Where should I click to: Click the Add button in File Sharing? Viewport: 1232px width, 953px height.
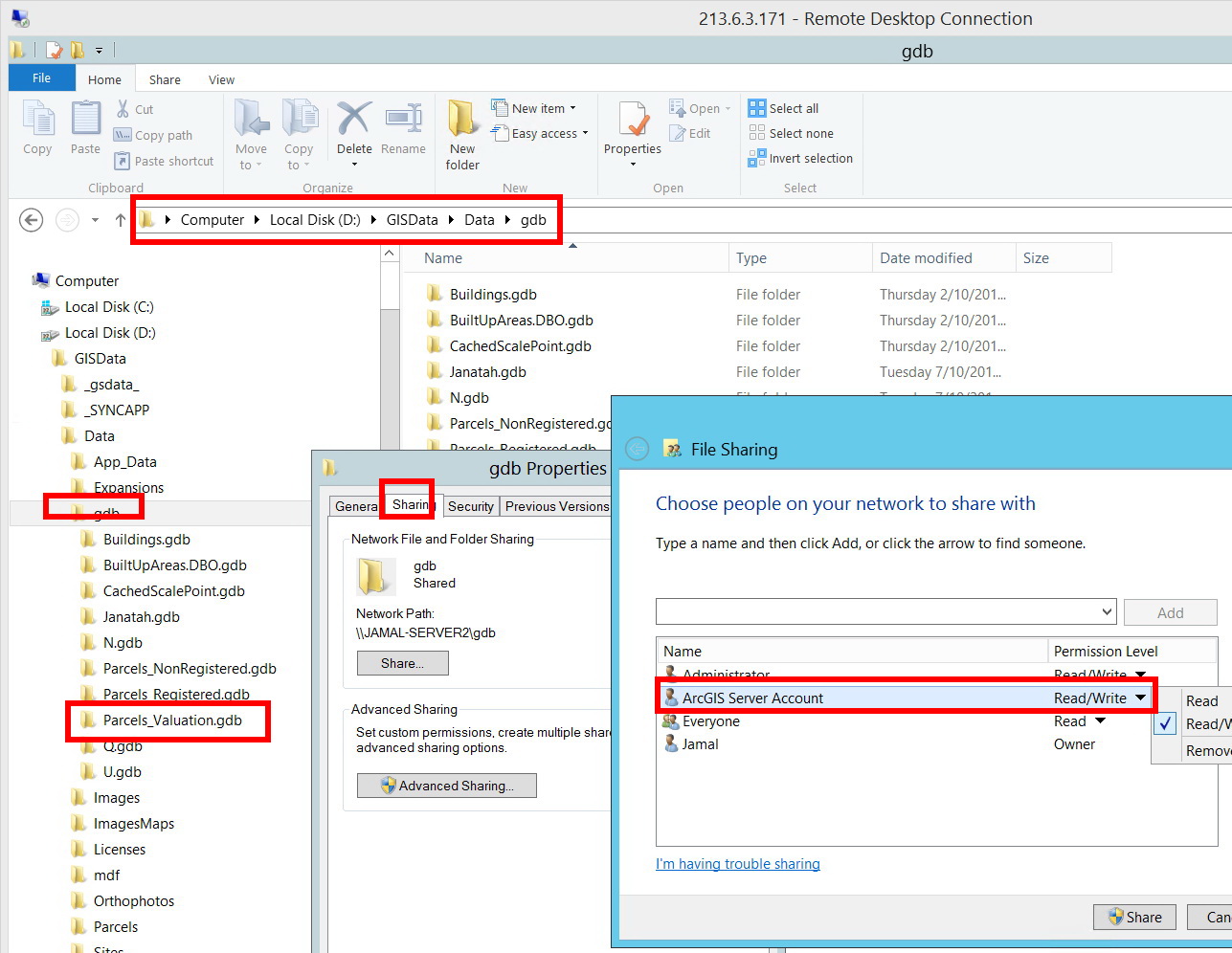click(x=1170, y=612)
